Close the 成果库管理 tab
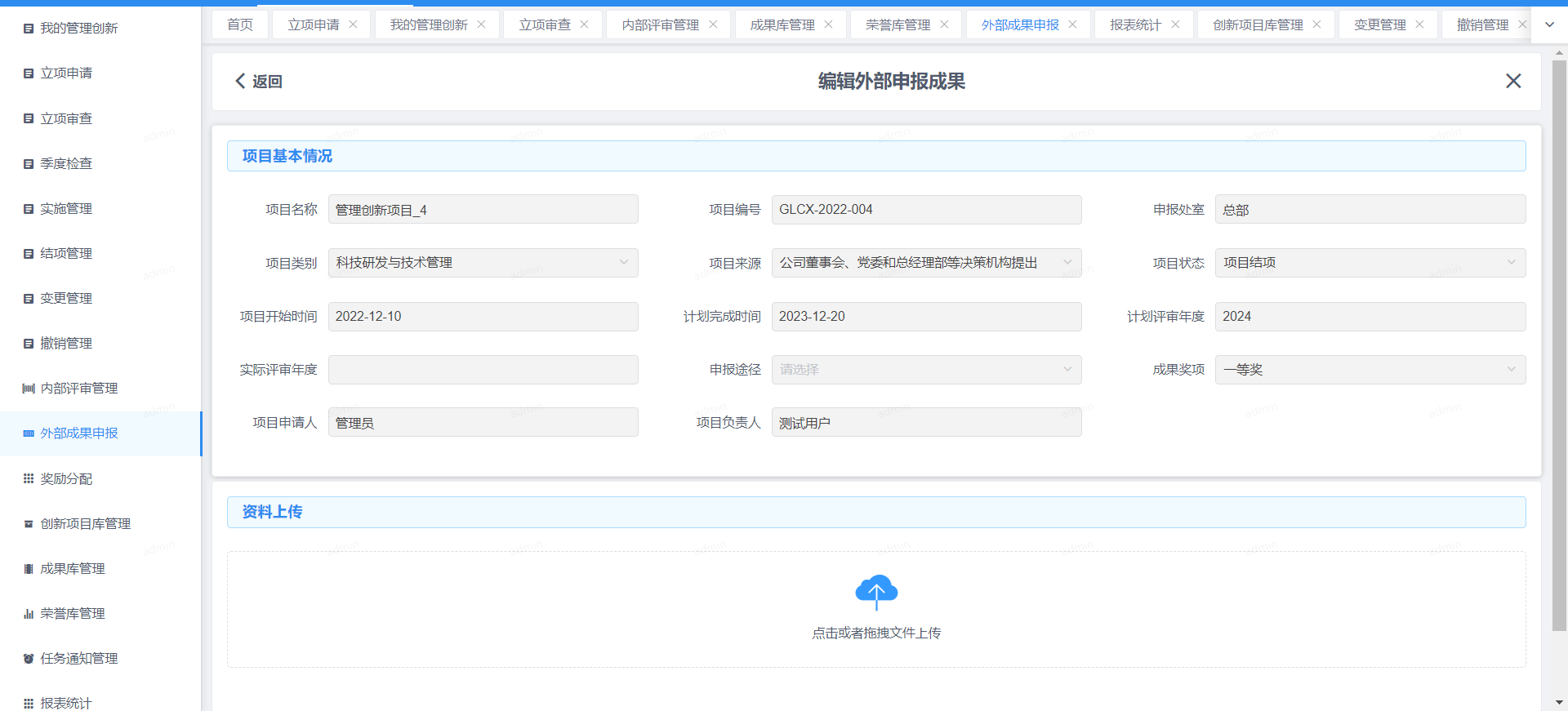 828,24
